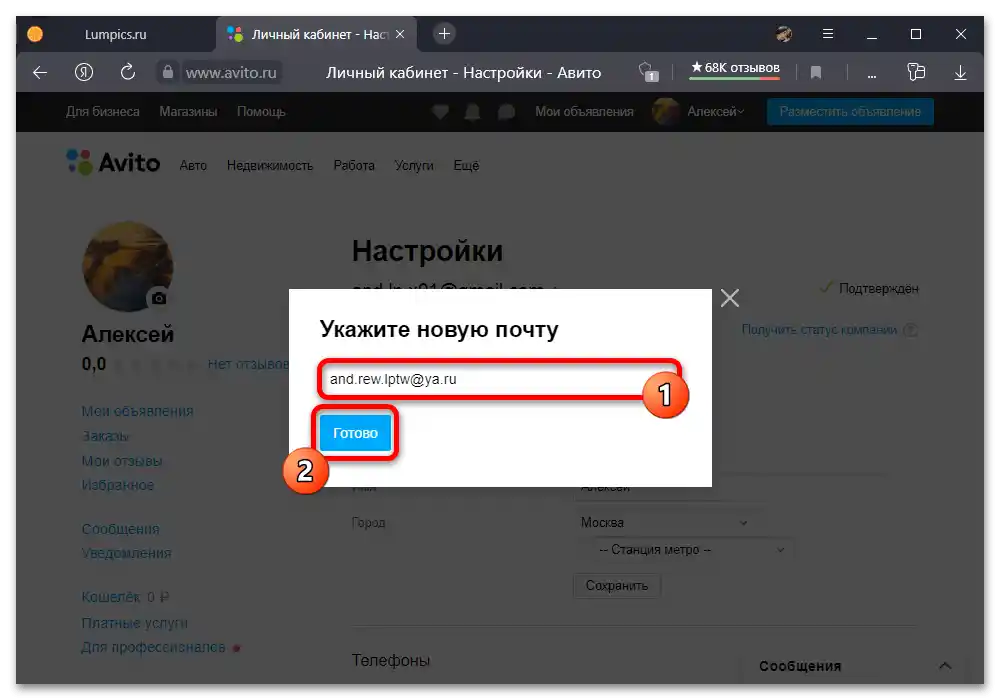Open downloads arrow icon
Image resolution: width=1000 pixels, height=700 pixels.
(960, 73)
